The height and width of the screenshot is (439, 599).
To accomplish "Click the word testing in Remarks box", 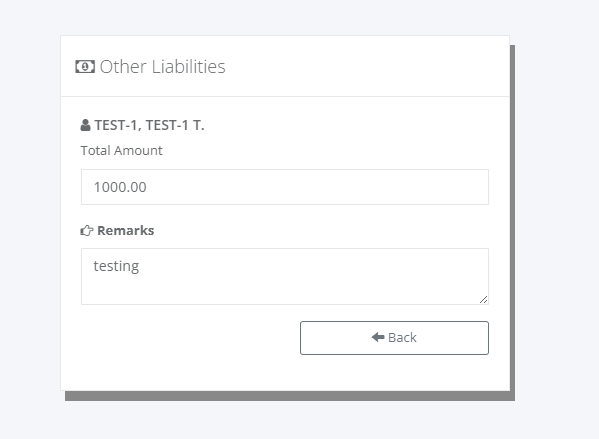I will click(x=116, y=266).
